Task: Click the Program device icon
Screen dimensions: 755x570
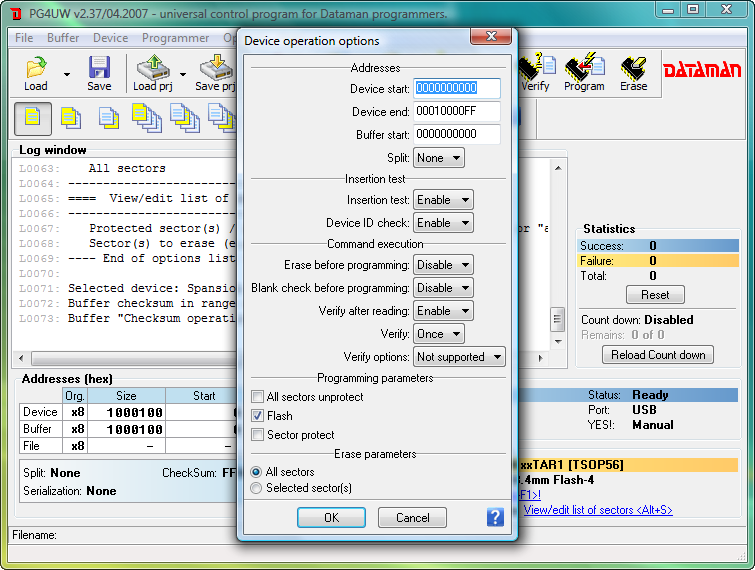Action: point(584,72)
